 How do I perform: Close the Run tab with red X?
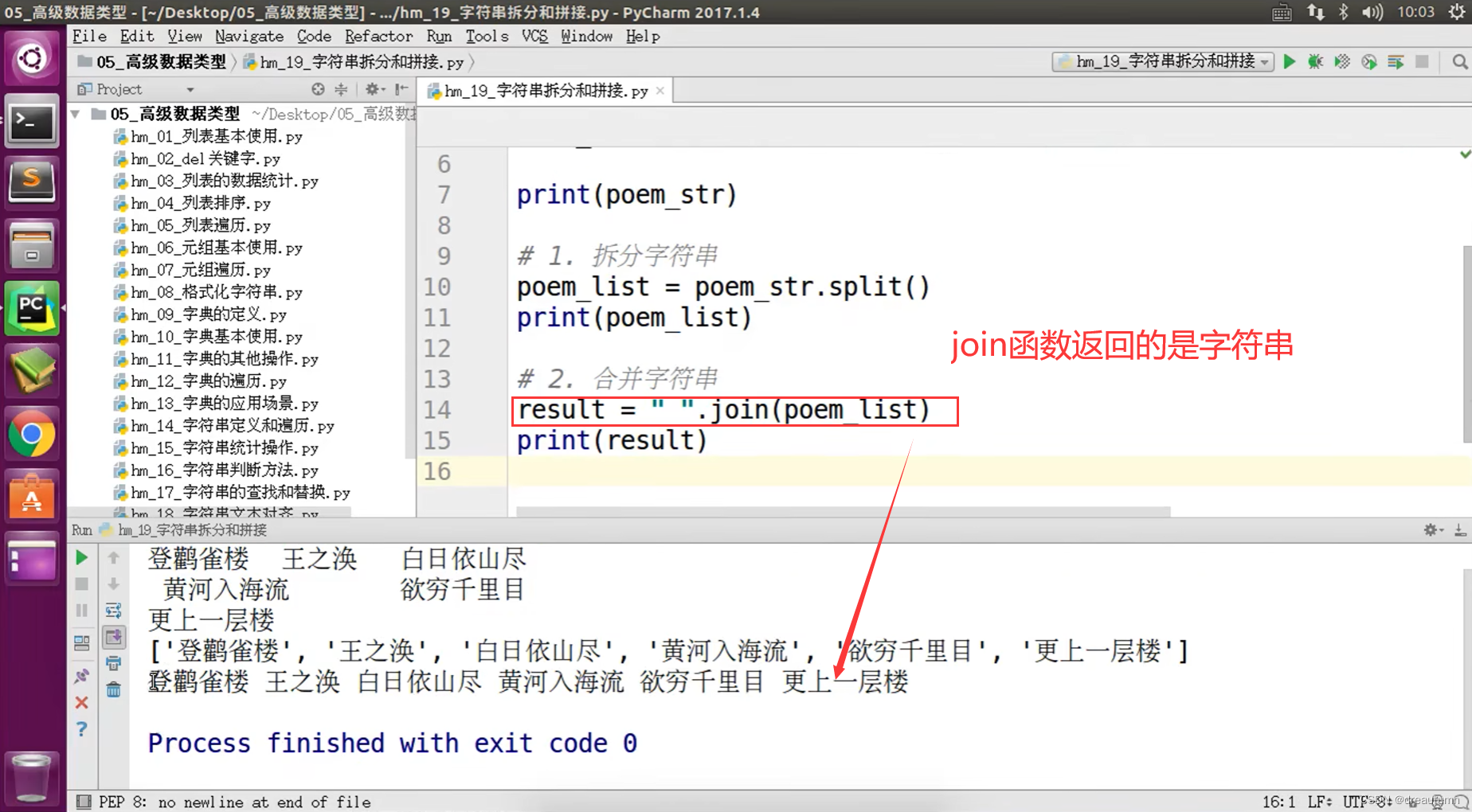point(81,702)
